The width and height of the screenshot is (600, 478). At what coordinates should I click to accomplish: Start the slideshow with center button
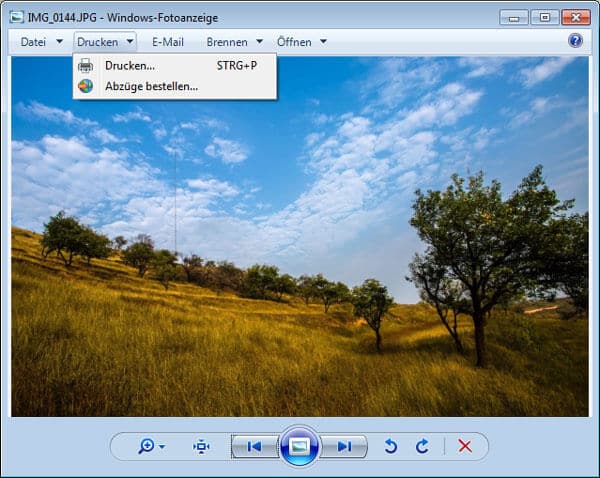click(x=298, y=446)
